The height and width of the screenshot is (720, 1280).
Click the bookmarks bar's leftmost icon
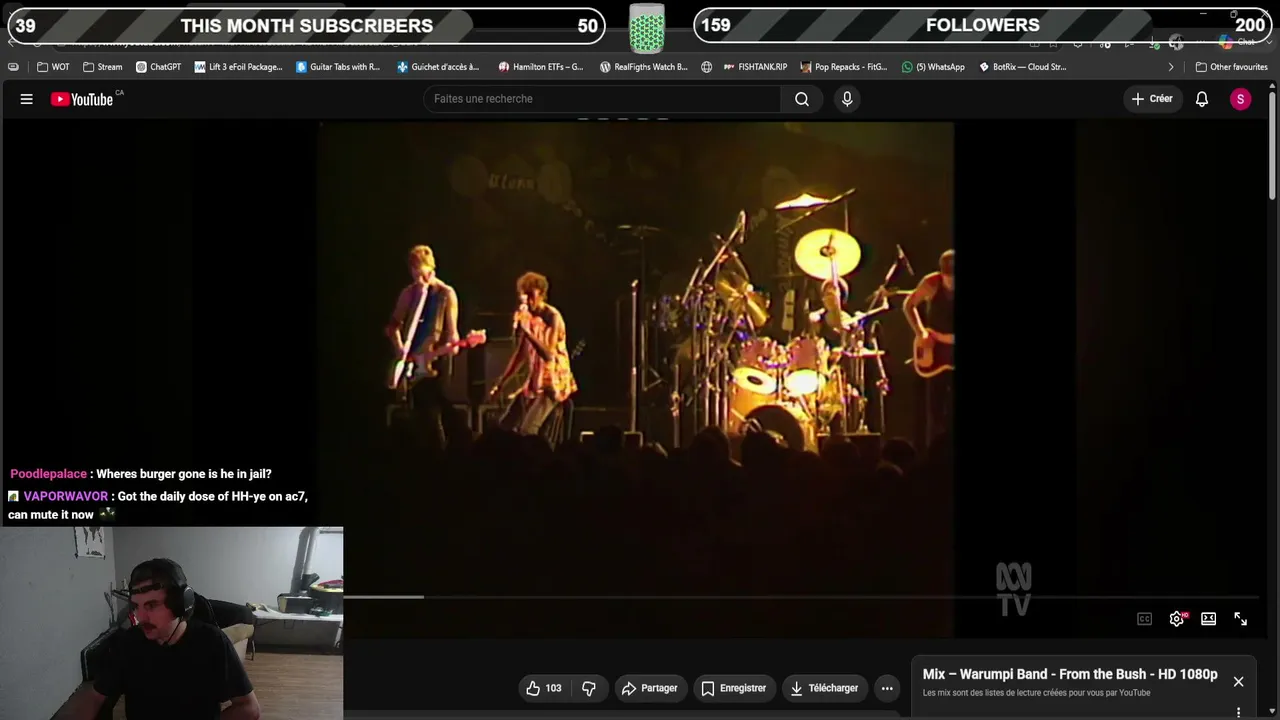[13, 67]
